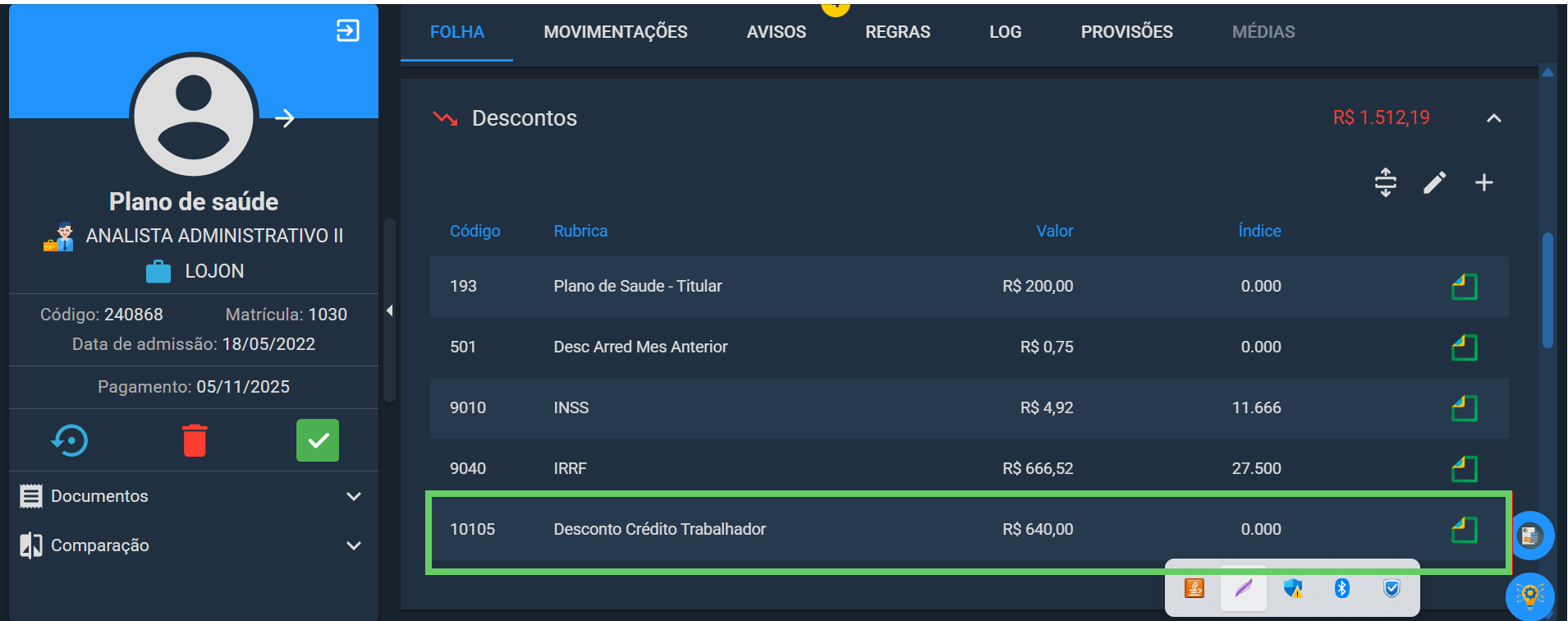Sort by Rubrica column header
Viewport: 1568px width, 621px height.
pyautogui.click(x=580, y=231)
